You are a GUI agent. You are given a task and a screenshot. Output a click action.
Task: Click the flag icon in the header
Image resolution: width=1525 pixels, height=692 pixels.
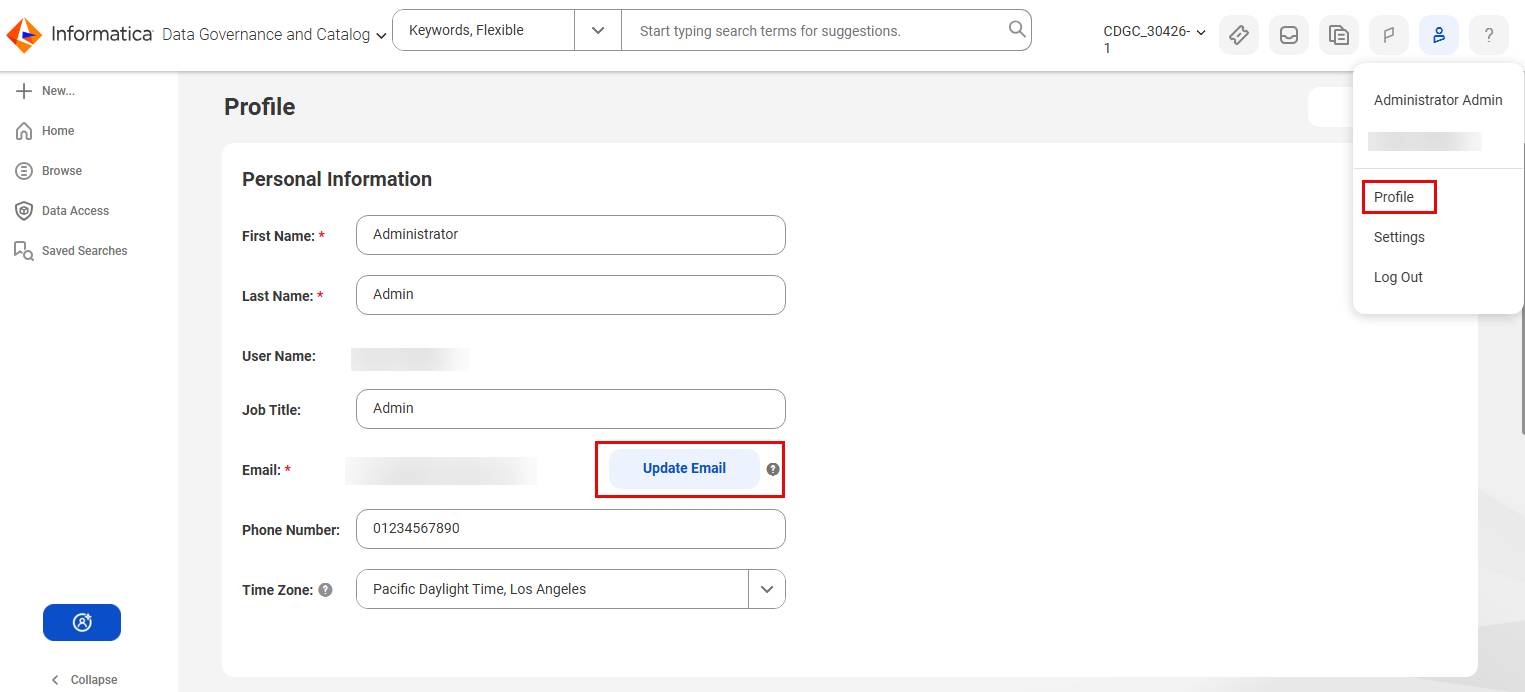point(1389,35)
